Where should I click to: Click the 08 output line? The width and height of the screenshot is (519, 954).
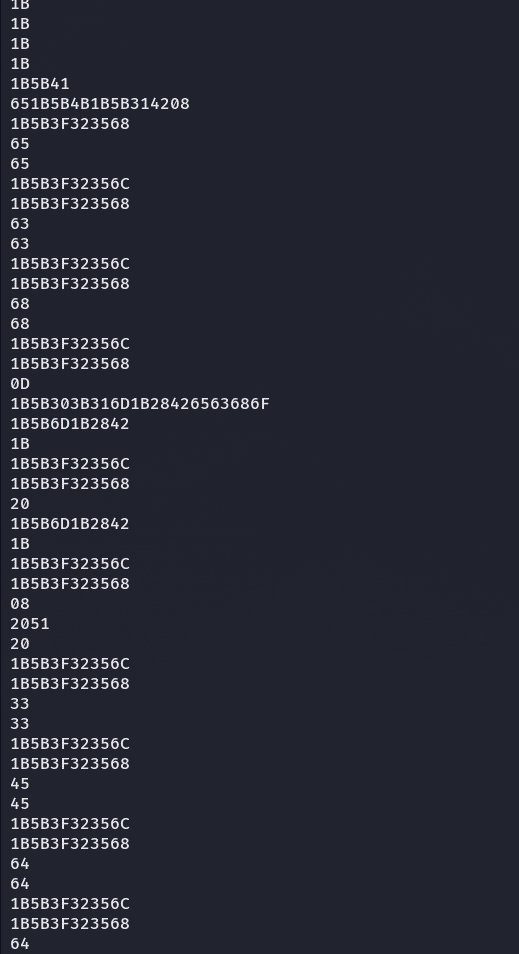pos(20,604)
